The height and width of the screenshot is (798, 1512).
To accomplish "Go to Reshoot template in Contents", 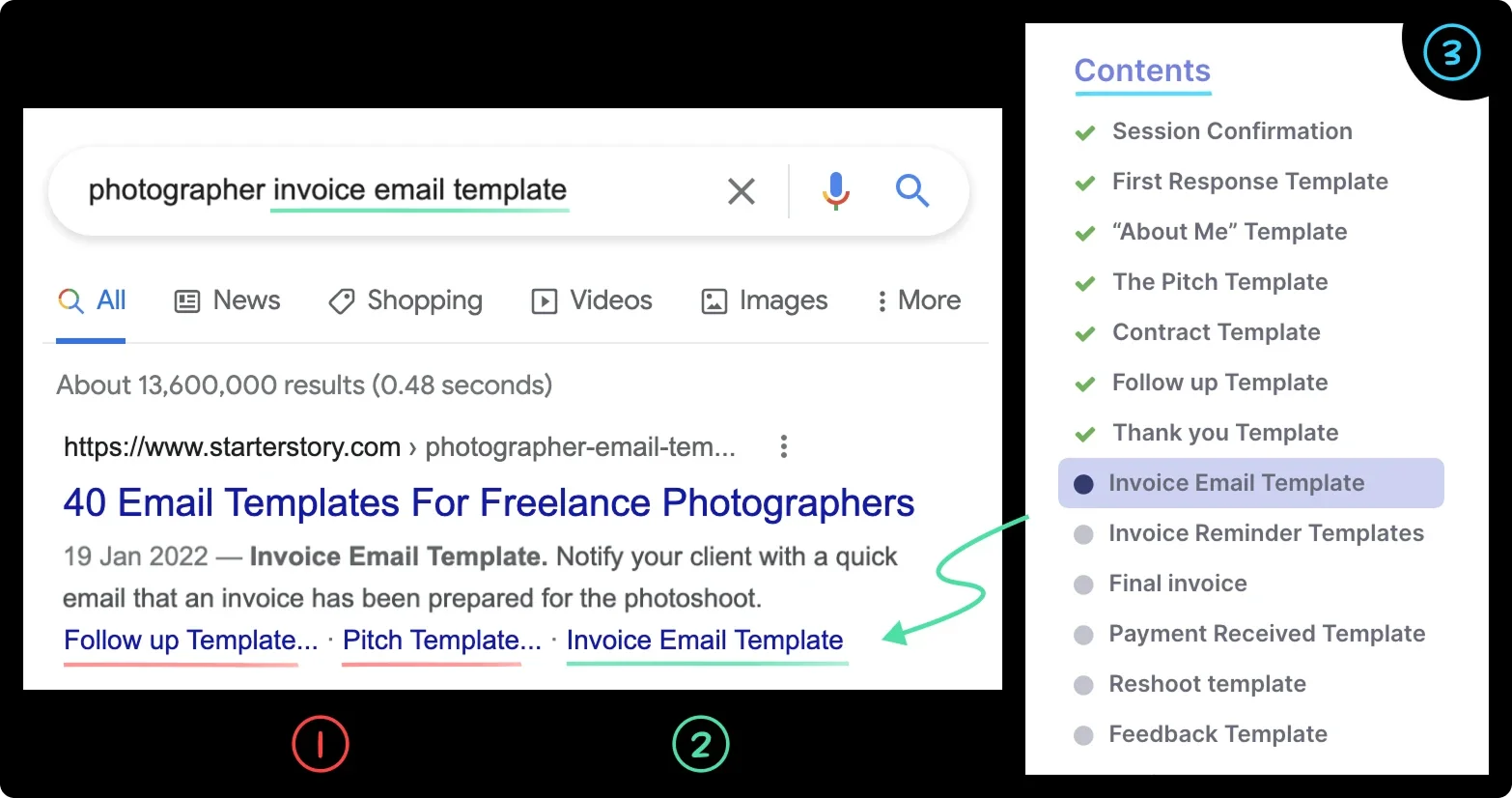I will point(1207,684).
